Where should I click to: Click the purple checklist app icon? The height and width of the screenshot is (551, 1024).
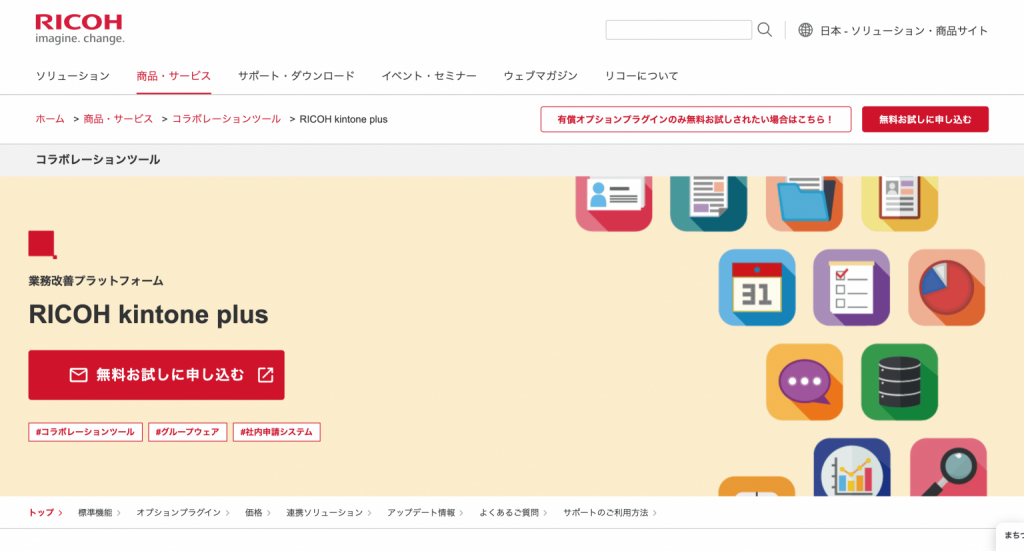[x=852, y=287]
